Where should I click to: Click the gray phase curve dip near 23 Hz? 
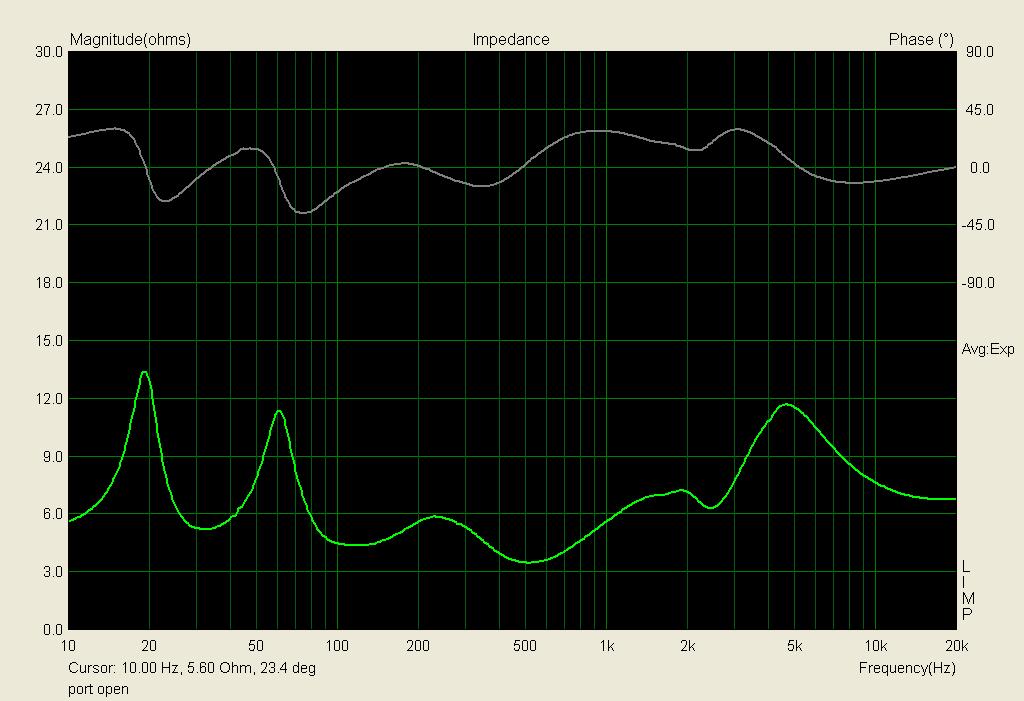point(165,200)
